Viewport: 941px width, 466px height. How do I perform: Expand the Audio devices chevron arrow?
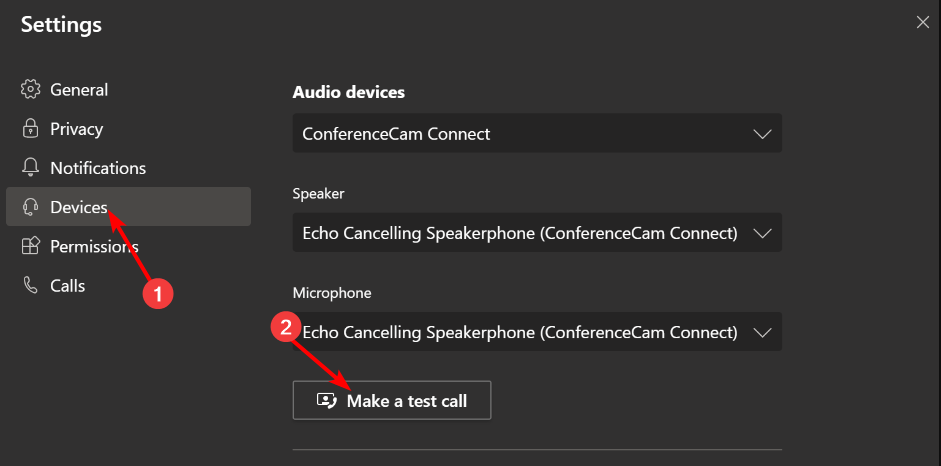[762, 134]
